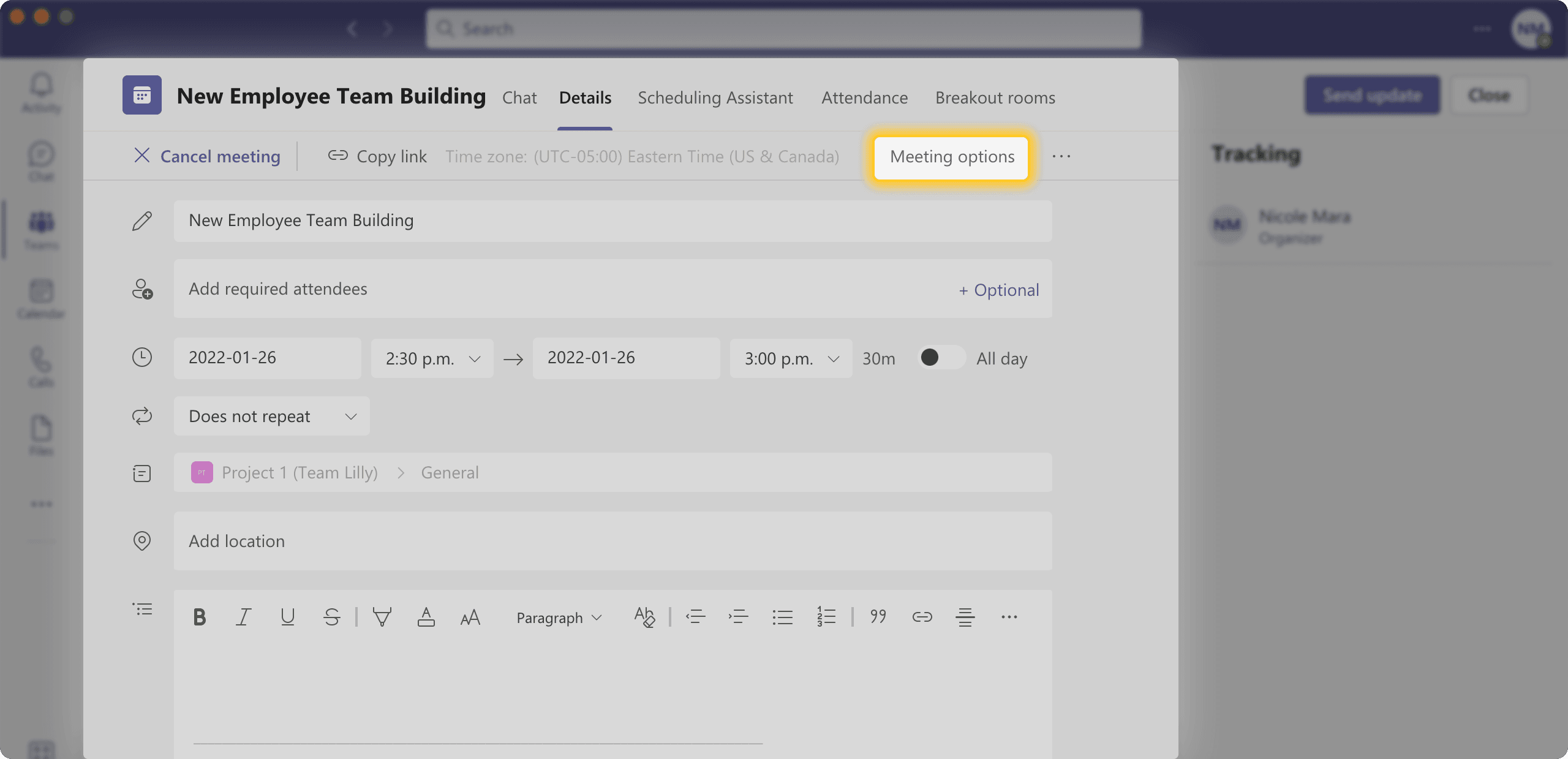1568x759 pixels.
Task: Click the Close button
Action: [1489, 95]
